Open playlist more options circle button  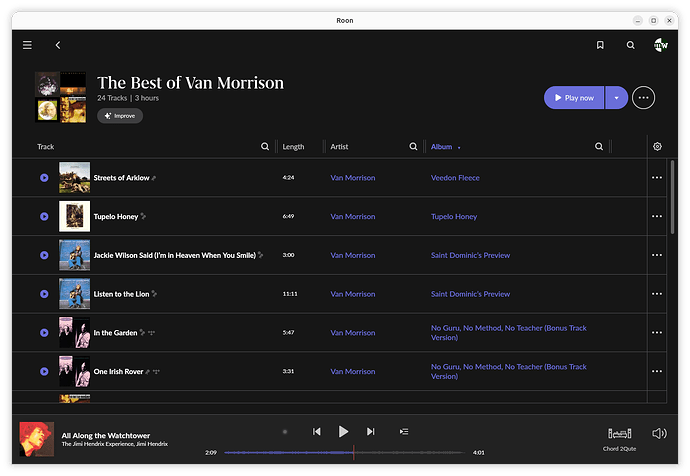click(643, 98)
